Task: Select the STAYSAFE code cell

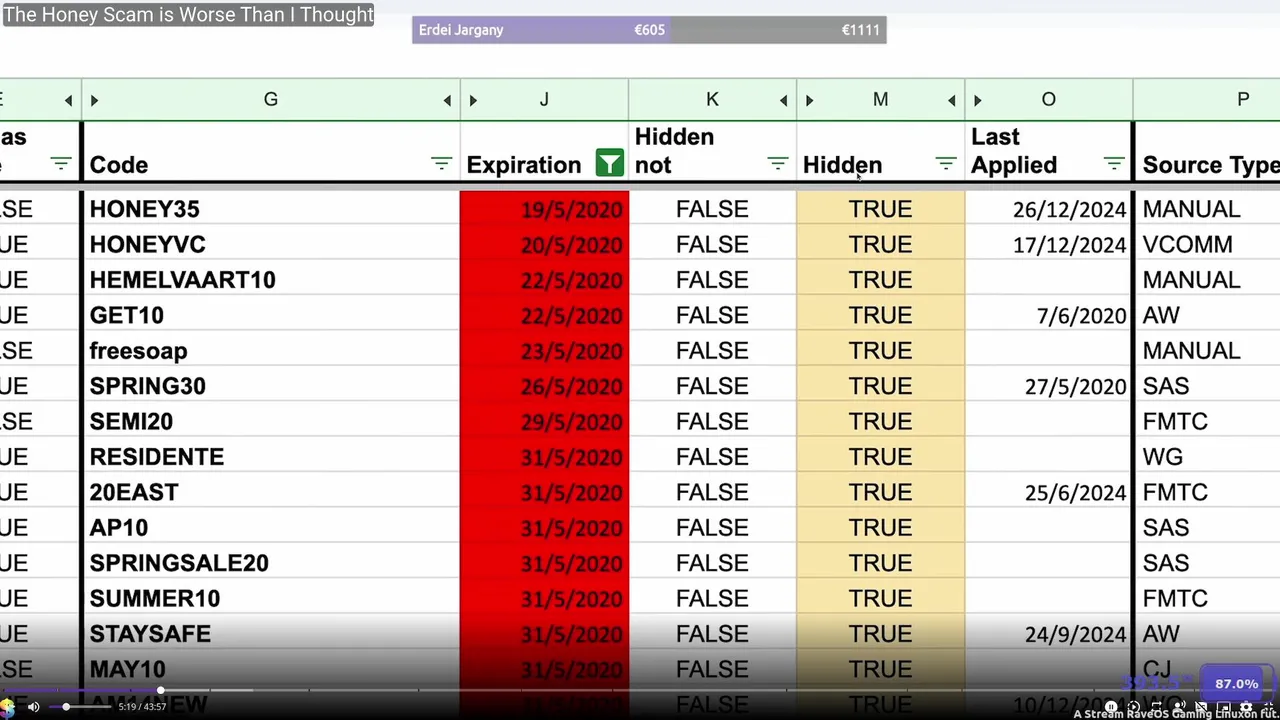Action: click(x=270, y=634)
